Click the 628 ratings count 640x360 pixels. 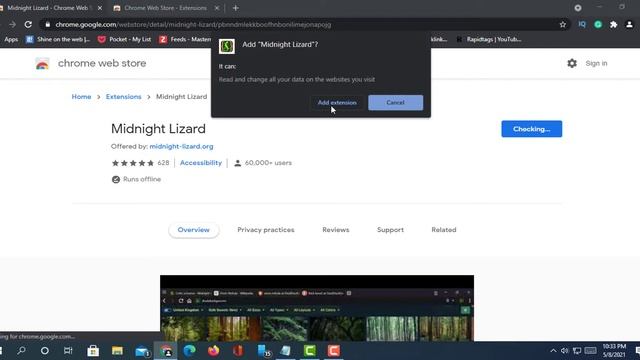[x=163, y=163]
